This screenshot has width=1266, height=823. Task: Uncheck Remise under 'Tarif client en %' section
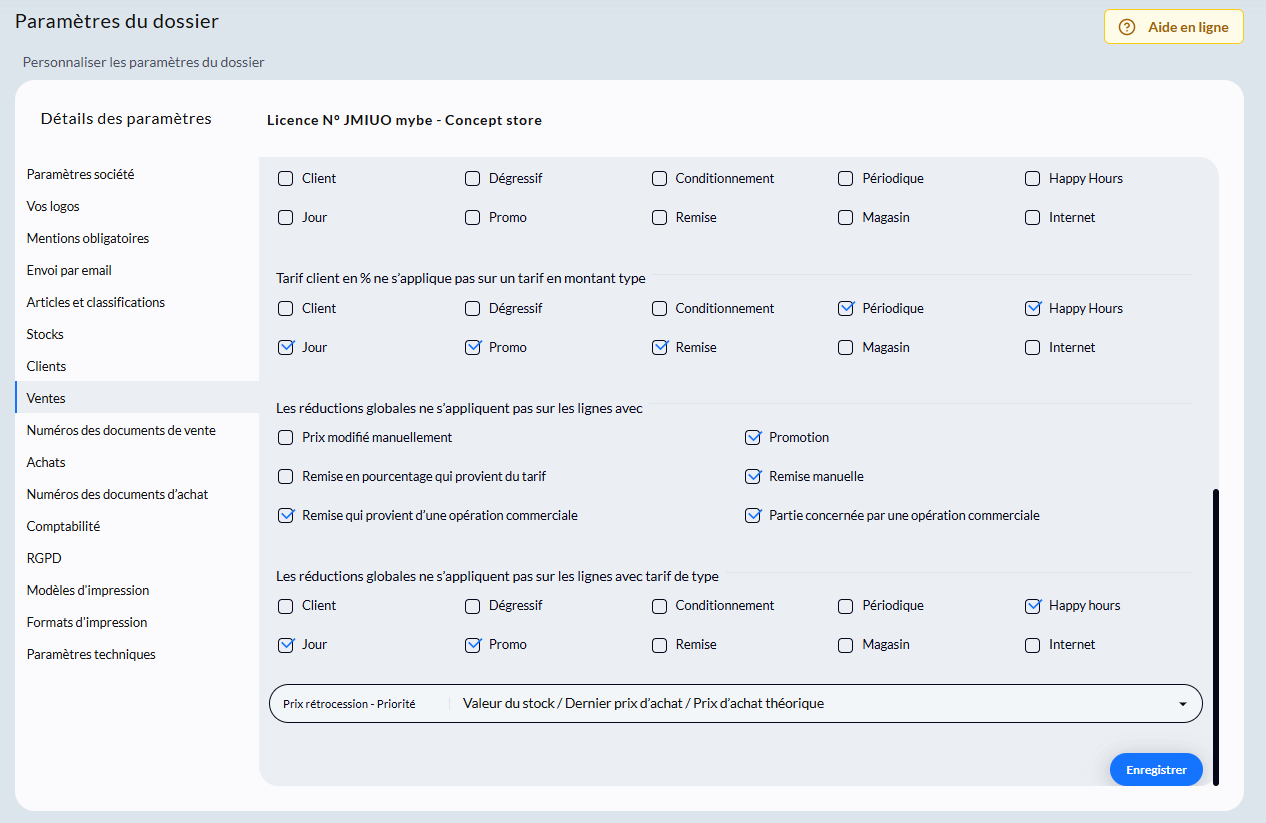pos(659,347)
